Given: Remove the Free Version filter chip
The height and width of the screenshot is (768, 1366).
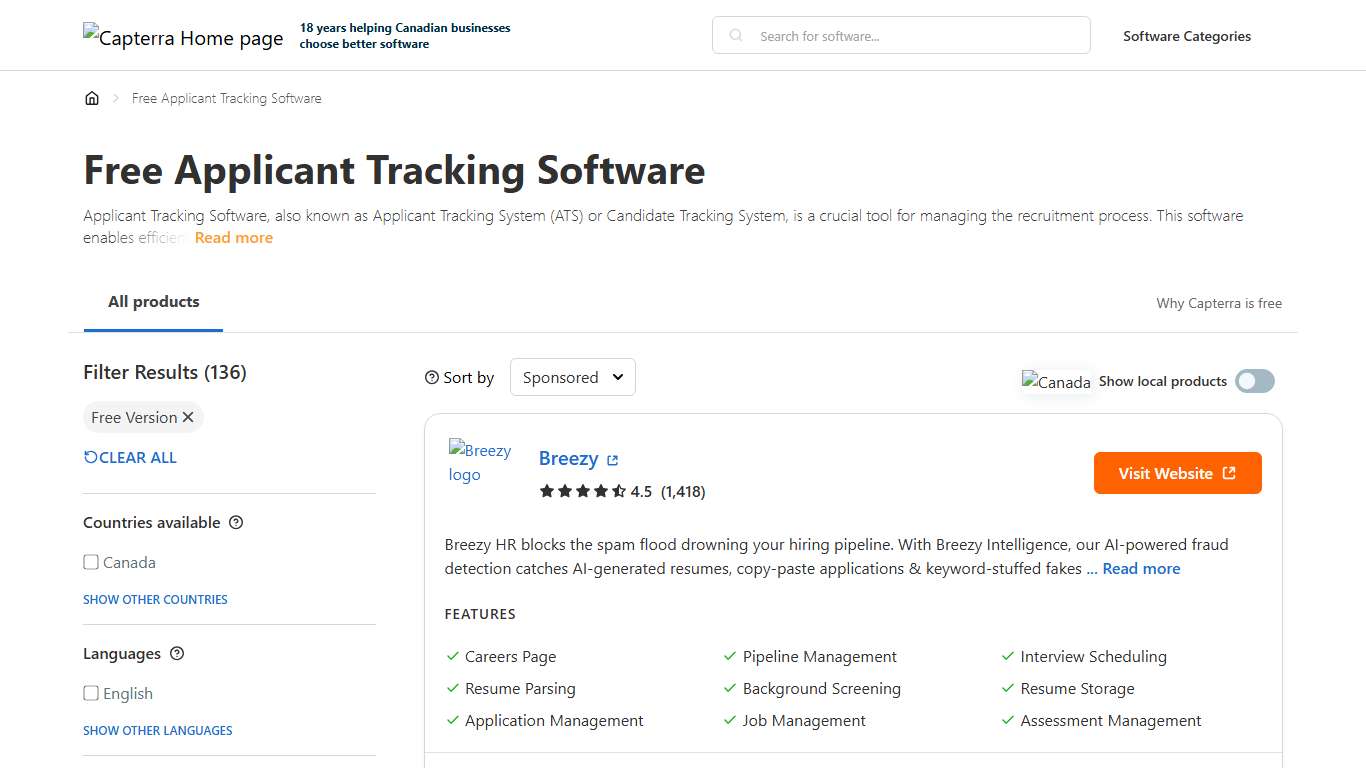Looking at the screenshot, I should 187,417.
